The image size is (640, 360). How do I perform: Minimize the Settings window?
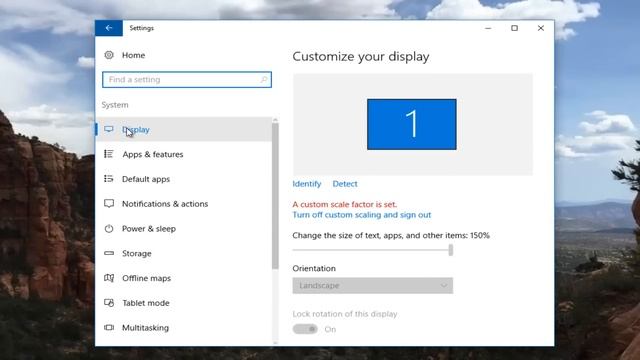pyautogui.click(x=488, y=28)
